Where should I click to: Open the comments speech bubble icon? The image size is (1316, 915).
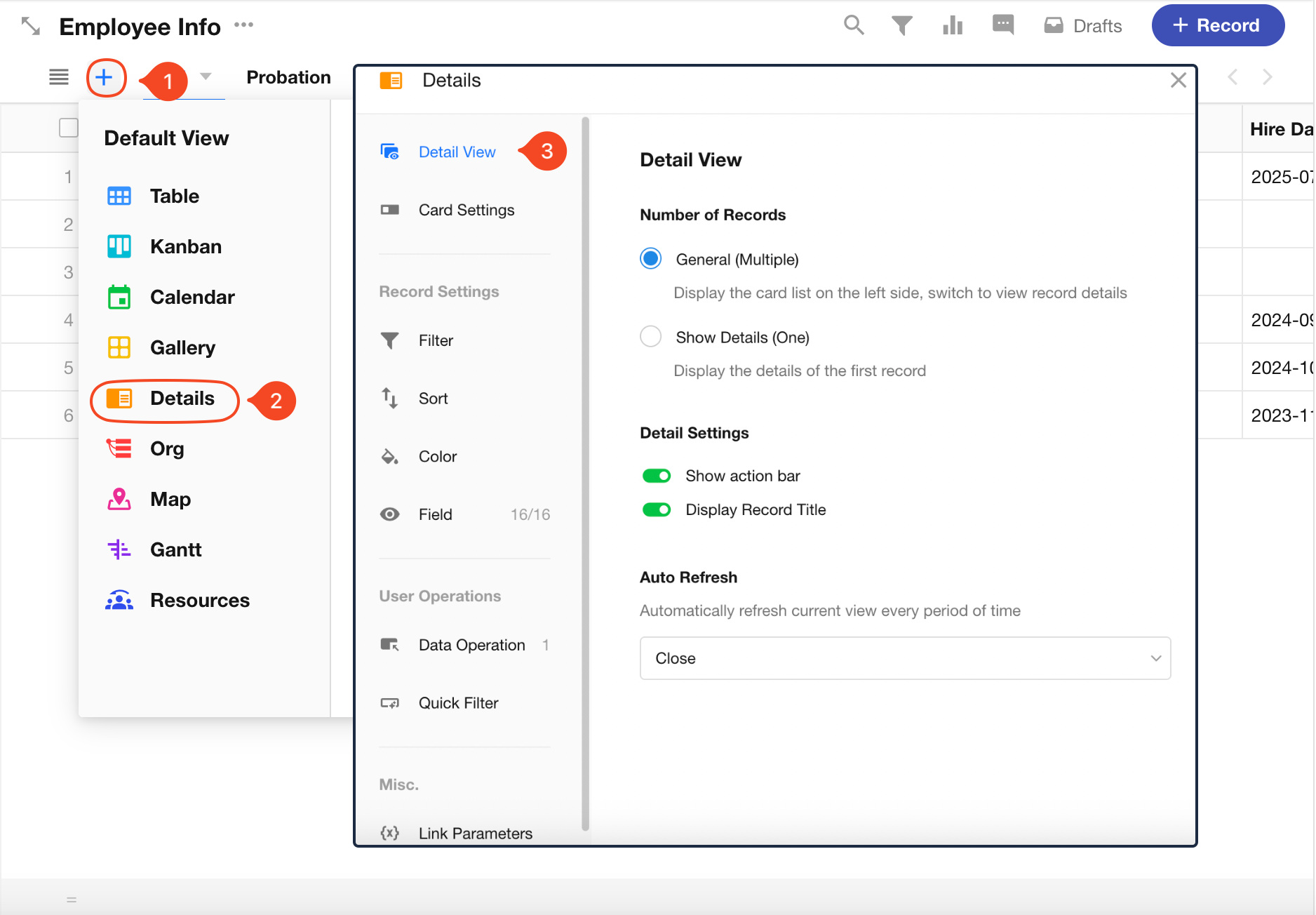(1002, 25)
